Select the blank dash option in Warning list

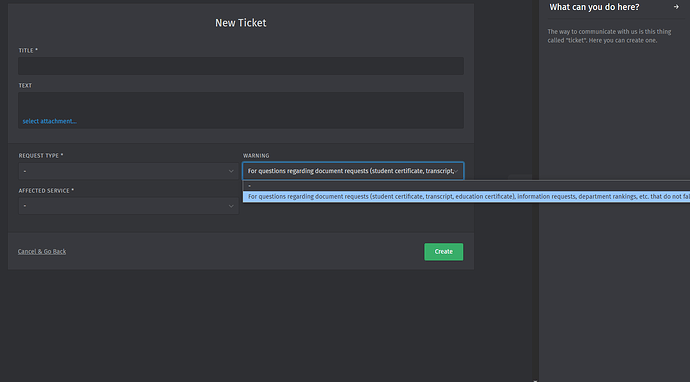466,186
